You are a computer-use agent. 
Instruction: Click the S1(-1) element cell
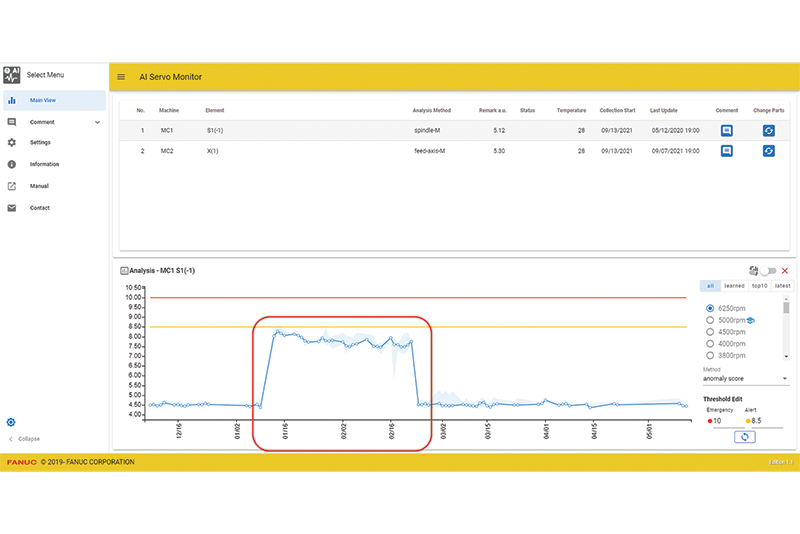click(x=215, y=131)
